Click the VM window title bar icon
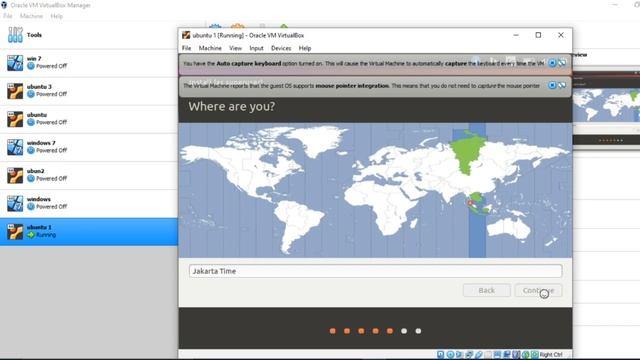This screenshot has height=360, width=640. tap(186, 35)
